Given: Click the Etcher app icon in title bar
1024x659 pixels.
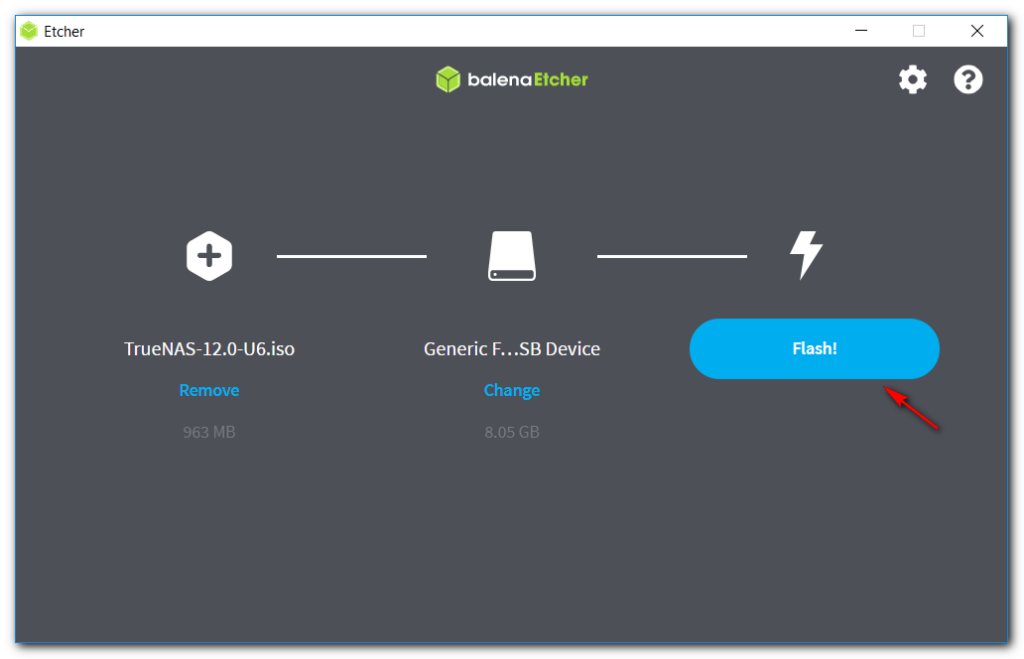Looking at the screenshot, I should [x=29, y=31].
